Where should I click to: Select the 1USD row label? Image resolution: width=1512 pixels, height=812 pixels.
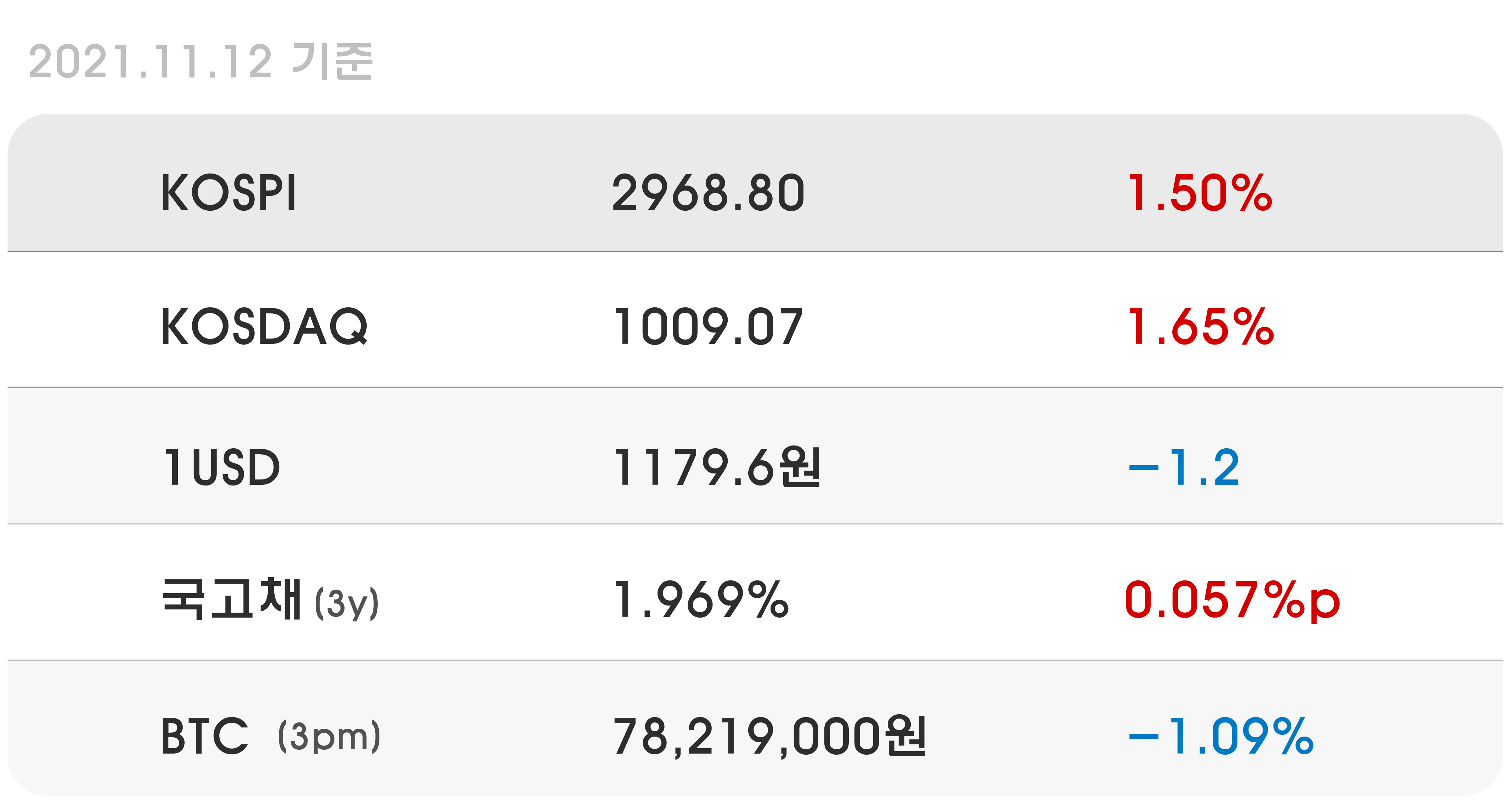[x=222, y=467]
